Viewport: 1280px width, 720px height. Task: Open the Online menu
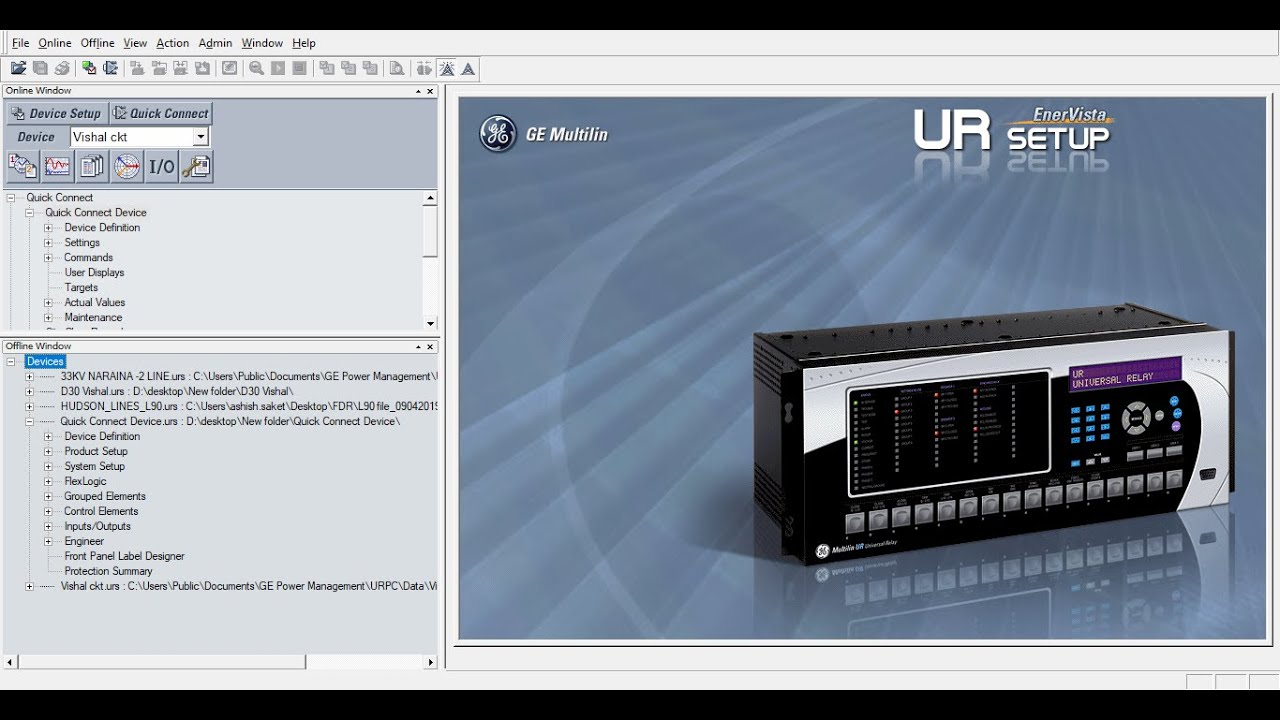pyautogui.click(x=55, y=43)
